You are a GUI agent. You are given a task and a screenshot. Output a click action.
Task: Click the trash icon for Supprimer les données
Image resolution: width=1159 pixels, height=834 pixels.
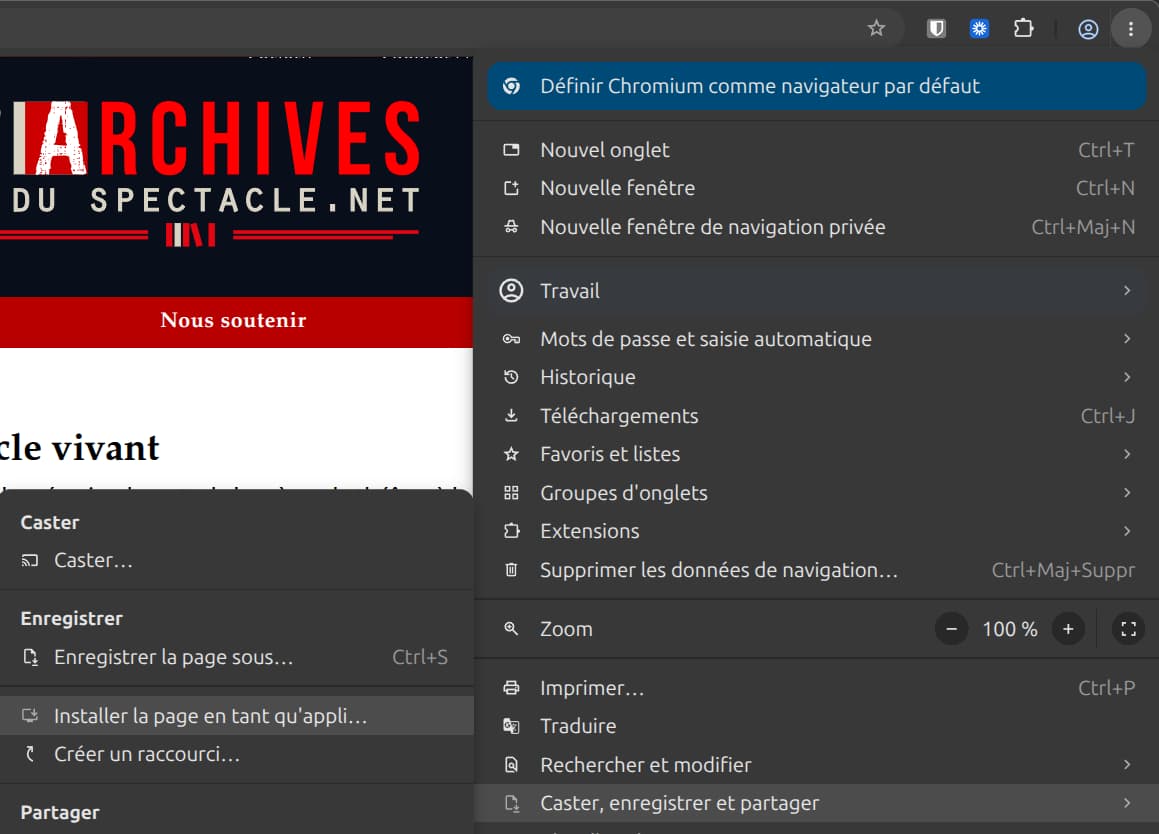(x=511, y=569)
